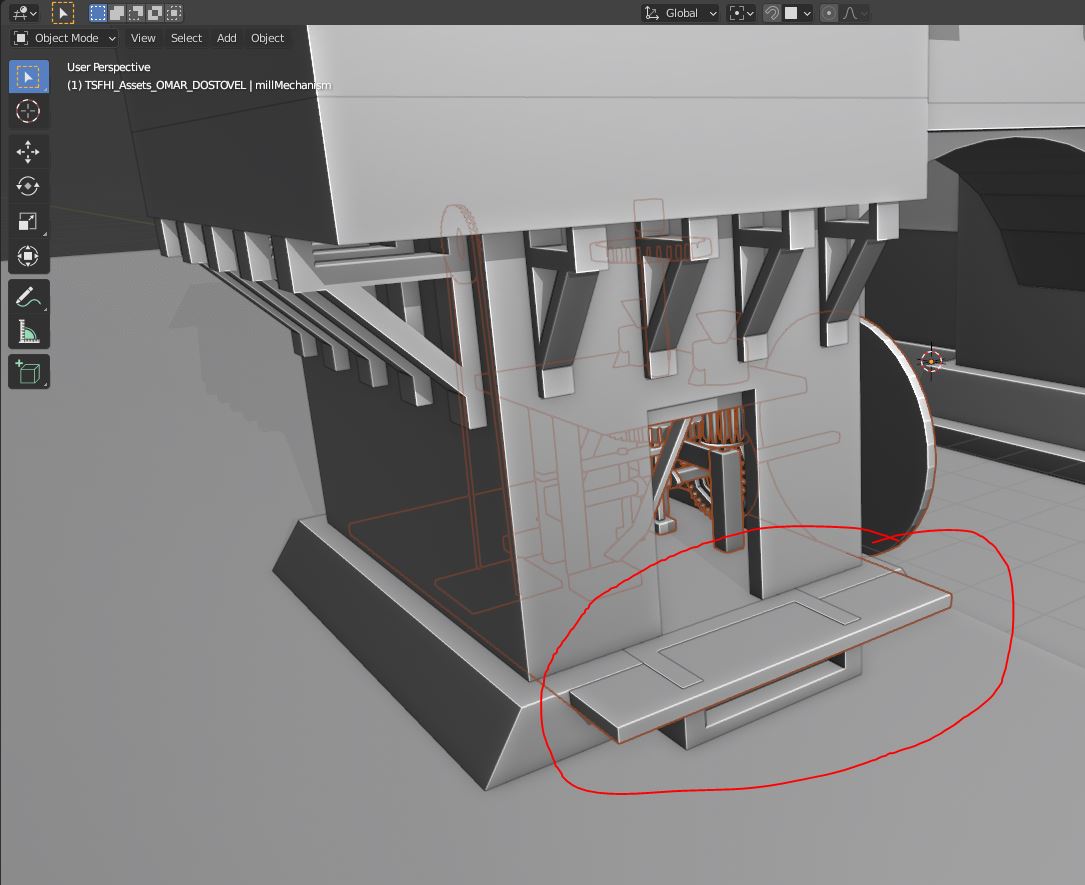This screenshot has width=1085, height=885.
Task: Choose the Move tool
Action: [28, 152]
